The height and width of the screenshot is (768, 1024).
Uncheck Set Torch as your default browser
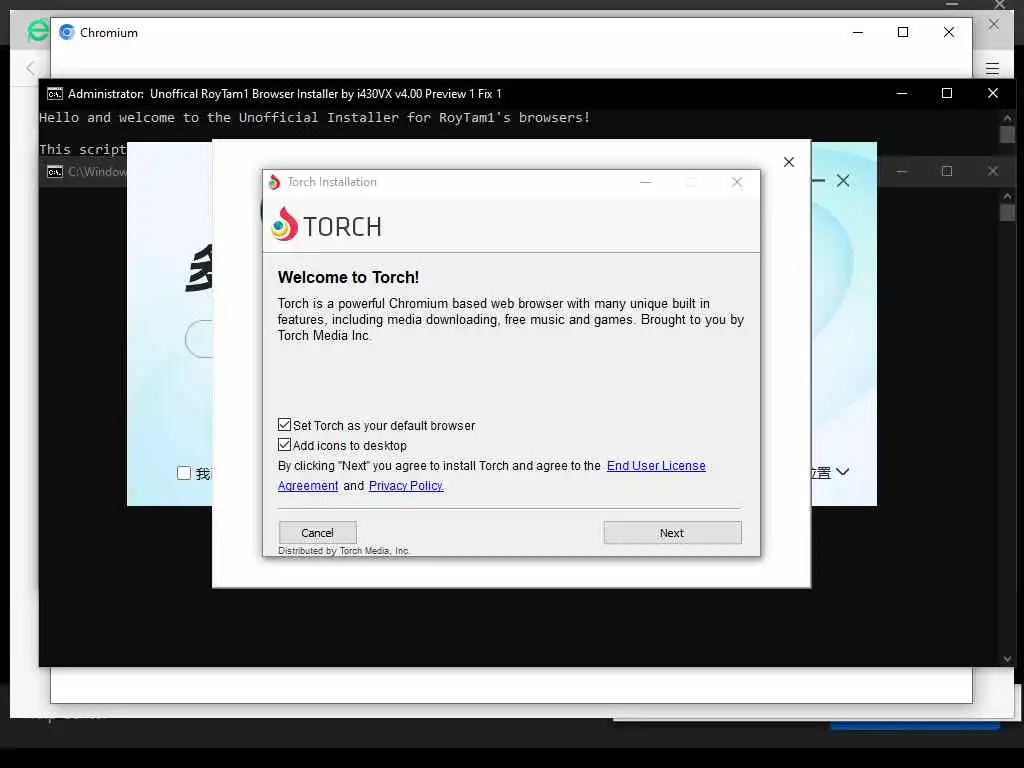[x=284, y=425]
